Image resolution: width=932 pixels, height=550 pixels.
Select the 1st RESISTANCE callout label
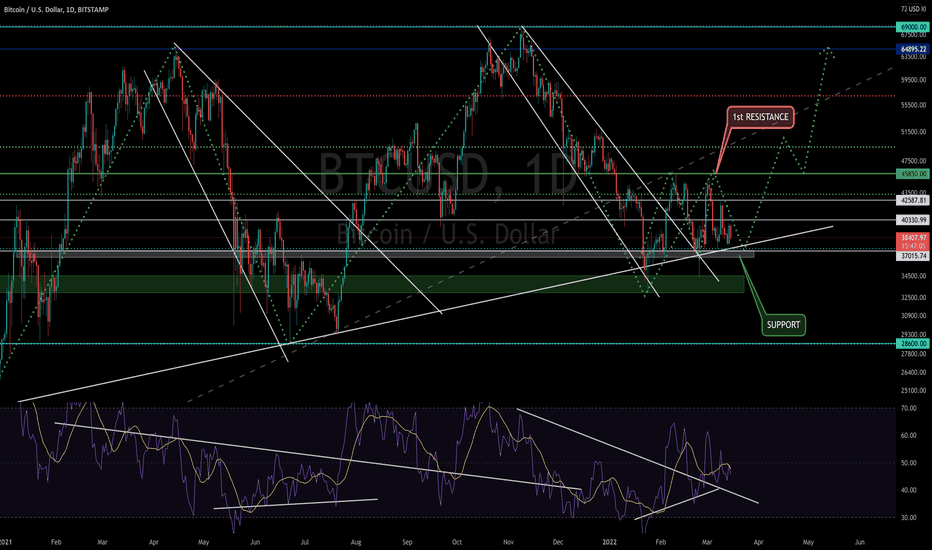pyautogui.click(x=760, y=117)
